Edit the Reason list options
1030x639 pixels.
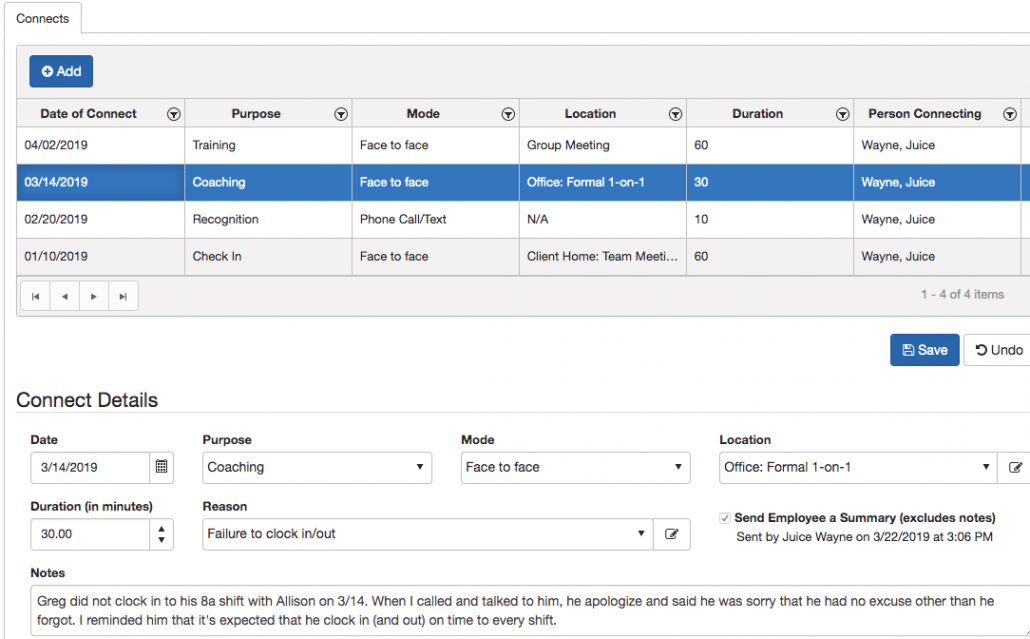pos(671,534)
